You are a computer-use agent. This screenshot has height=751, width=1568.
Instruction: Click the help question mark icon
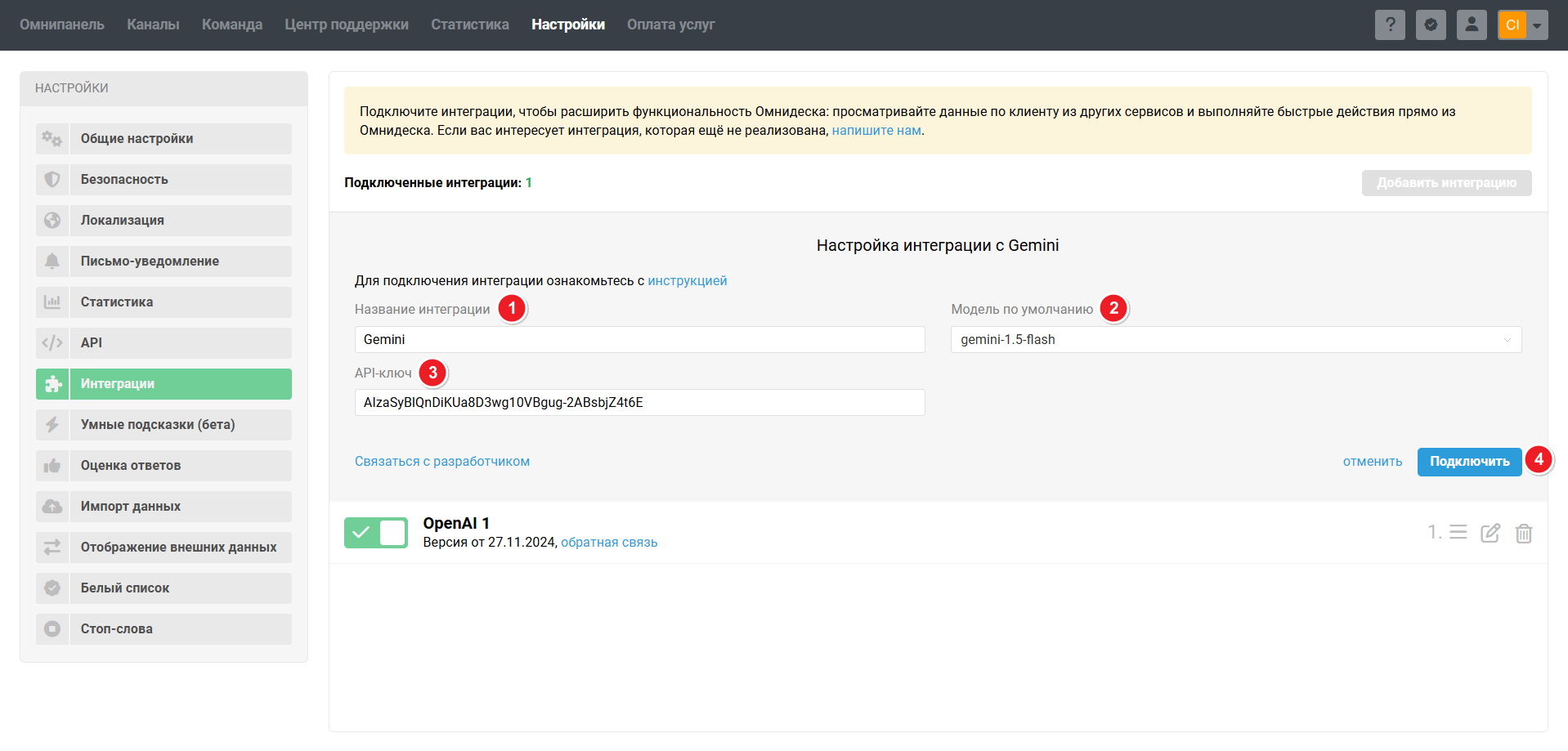[x=1390, y=25]
